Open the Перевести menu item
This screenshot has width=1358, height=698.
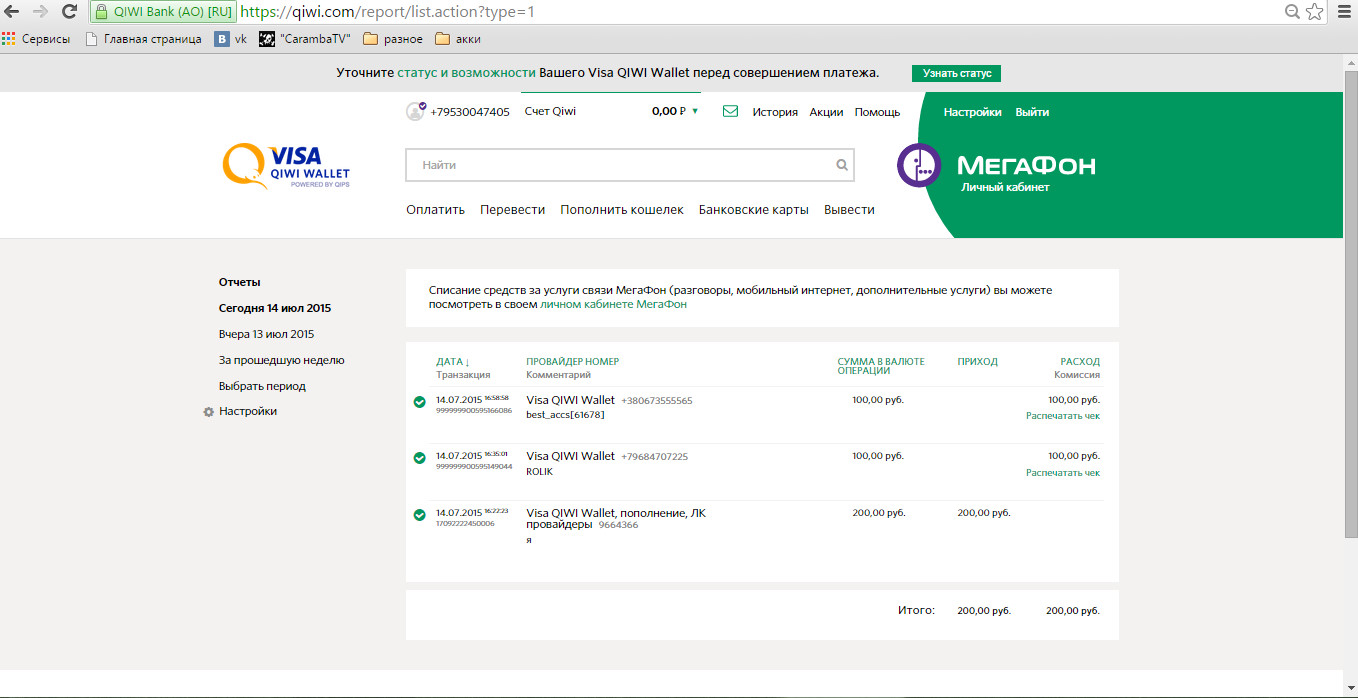[512, 210]
